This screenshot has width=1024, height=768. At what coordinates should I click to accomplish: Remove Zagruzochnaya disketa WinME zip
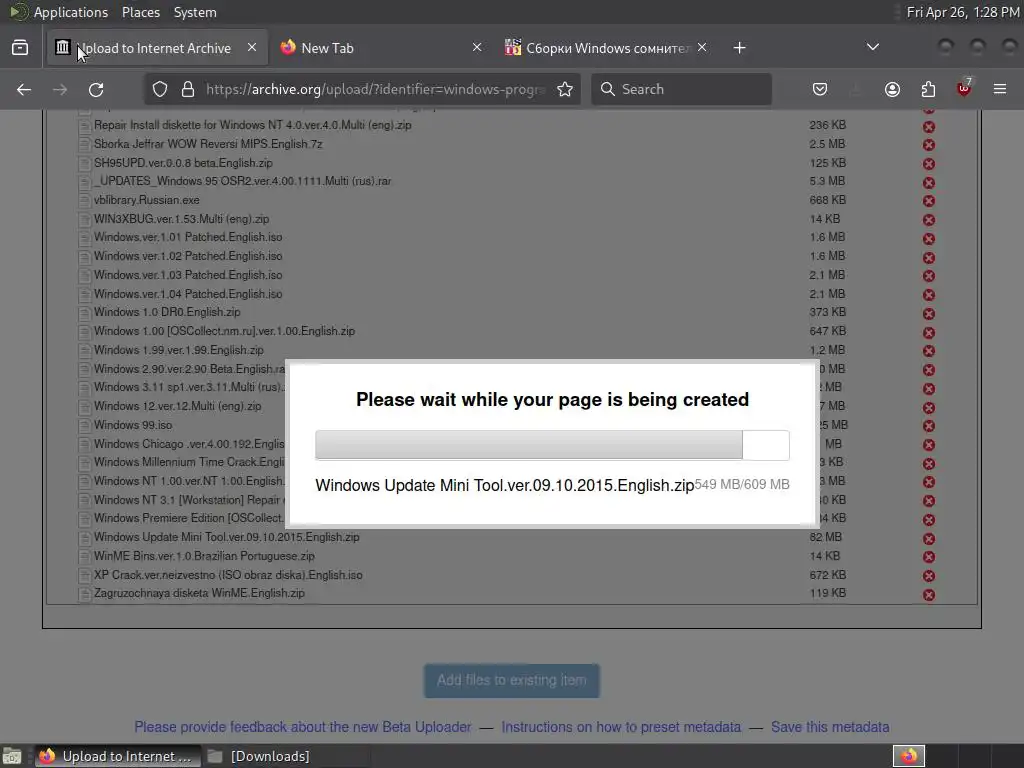(929, 595)
